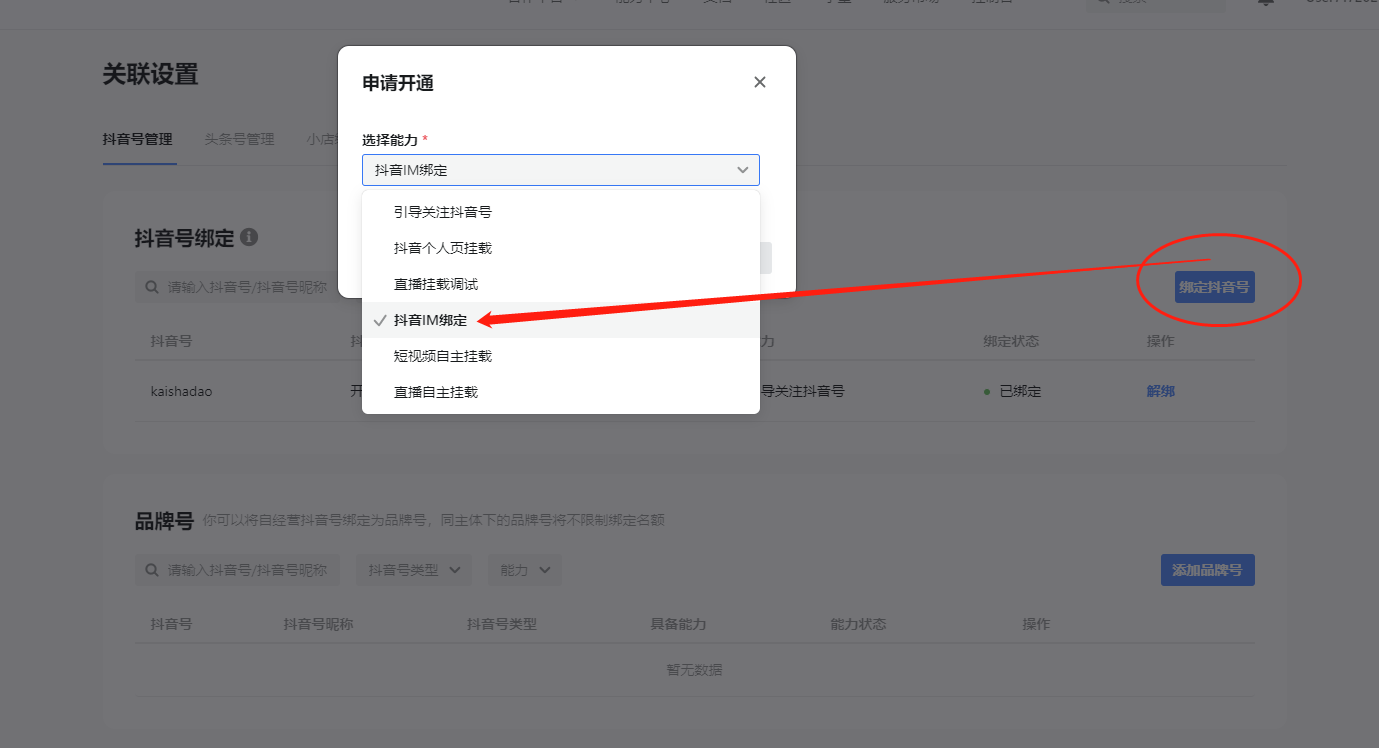This screenshot has width=1379, height=748.
Task: Unbind kaishadao via the 解绑 link
Action: 1160,391
